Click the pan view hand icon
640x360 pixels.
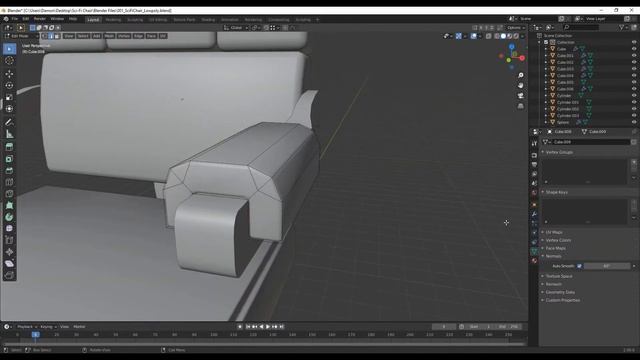520,86
